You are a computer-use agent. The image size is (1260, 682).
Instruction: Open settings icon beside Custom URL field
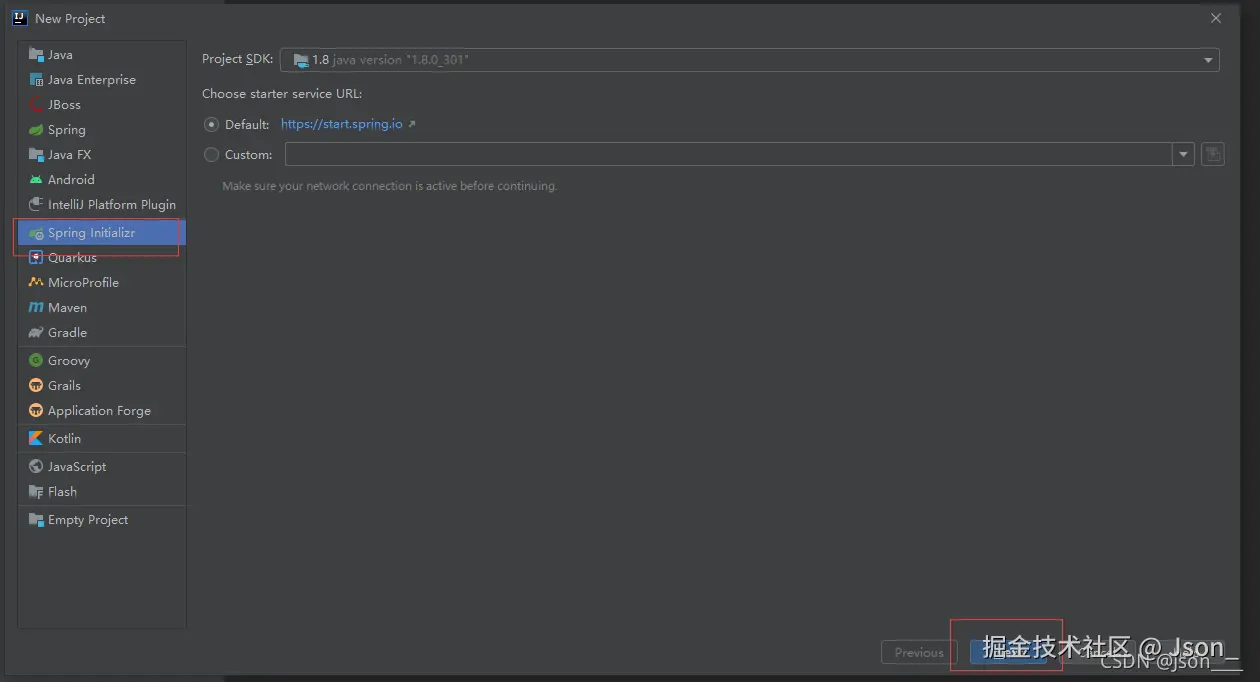1212,154
